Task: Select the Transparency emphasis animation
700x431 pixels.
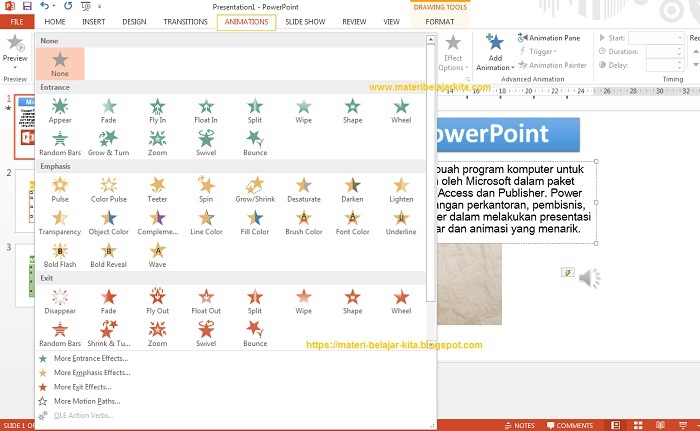Action: (60, 223)
